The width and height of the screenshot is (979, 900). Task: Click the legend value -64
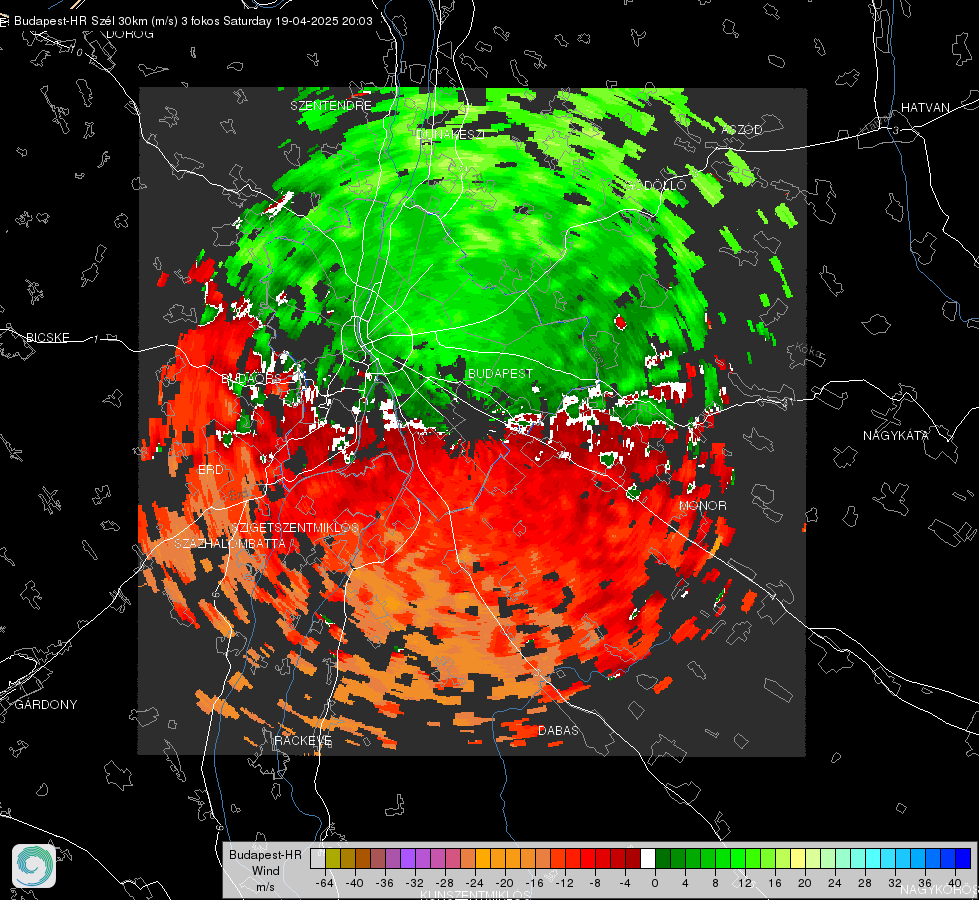pos(325,883)
